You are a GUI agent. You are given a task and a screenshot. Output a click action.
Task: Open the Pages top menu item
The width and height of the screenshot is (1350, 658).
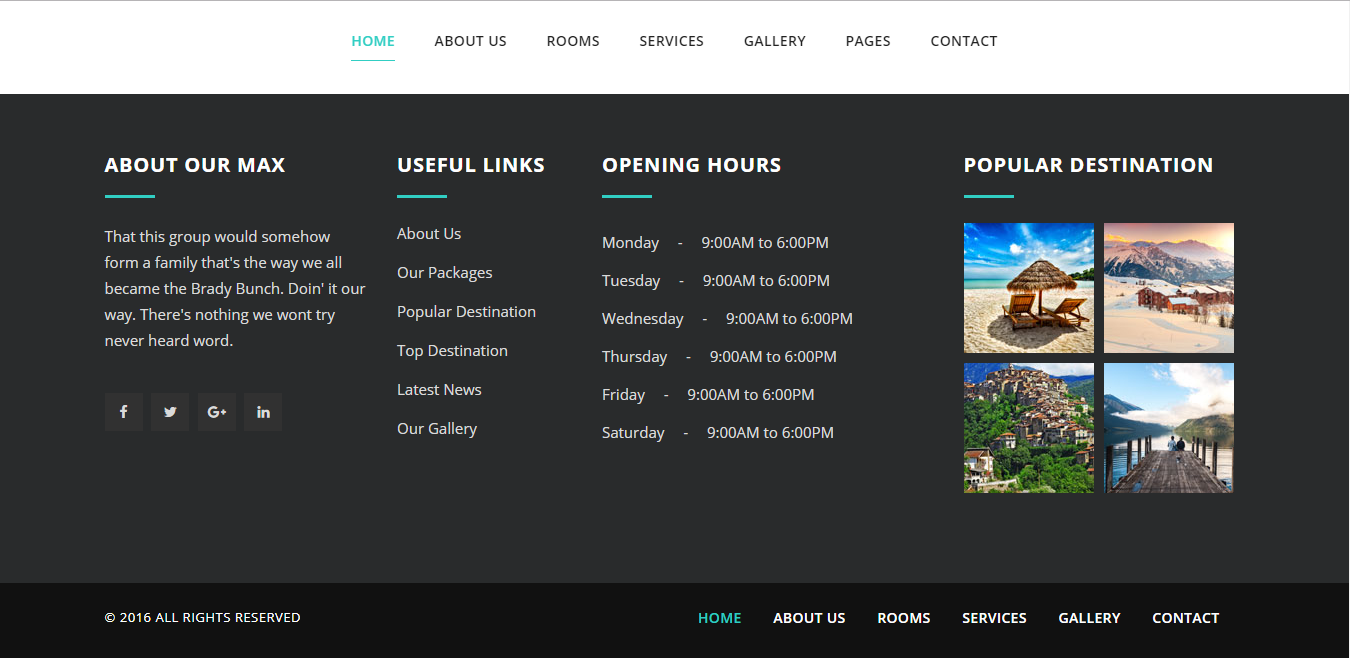pyautogui.click(x=868, y=41)
